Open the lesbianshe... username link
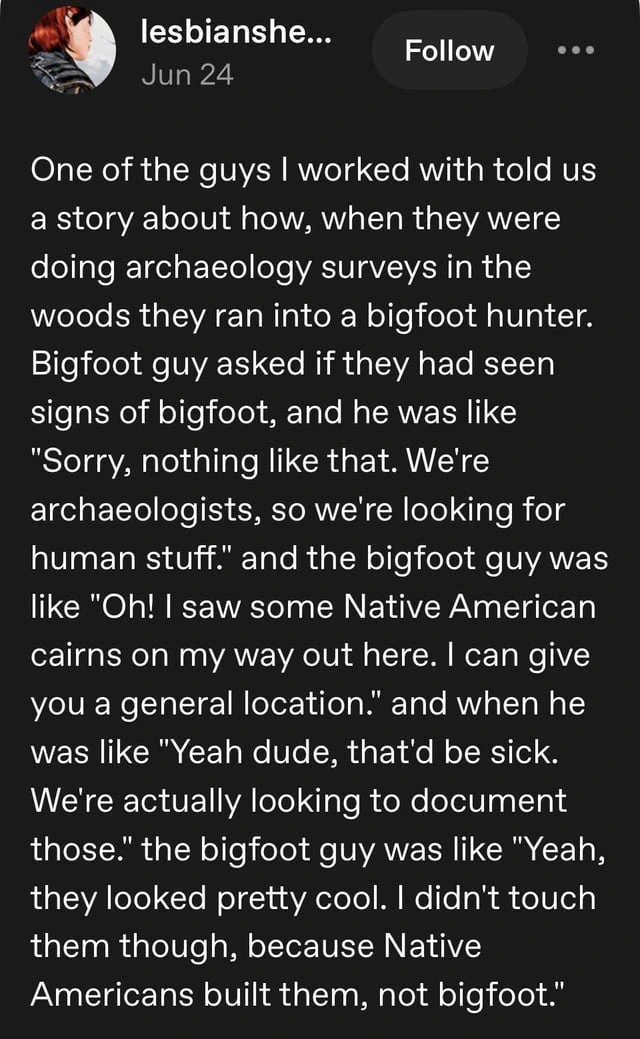Viewport: 640px width, 1039px height. coord(237,32)
